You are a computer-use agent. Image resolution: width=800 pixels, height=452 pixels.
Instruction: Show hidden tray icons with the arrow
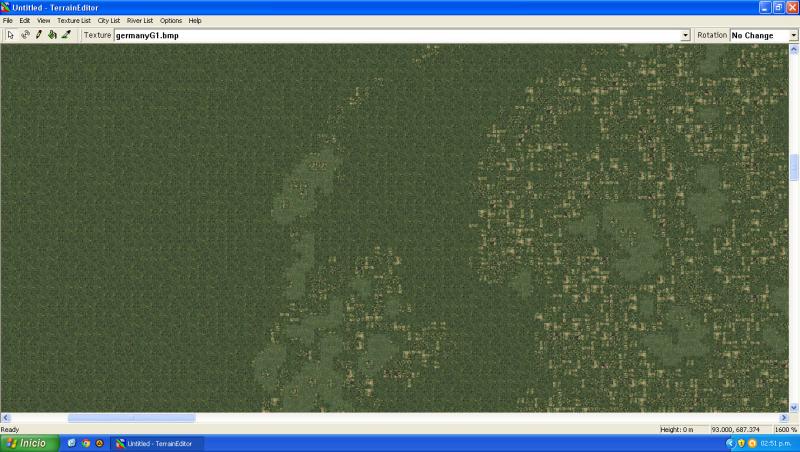coord(730,443)
